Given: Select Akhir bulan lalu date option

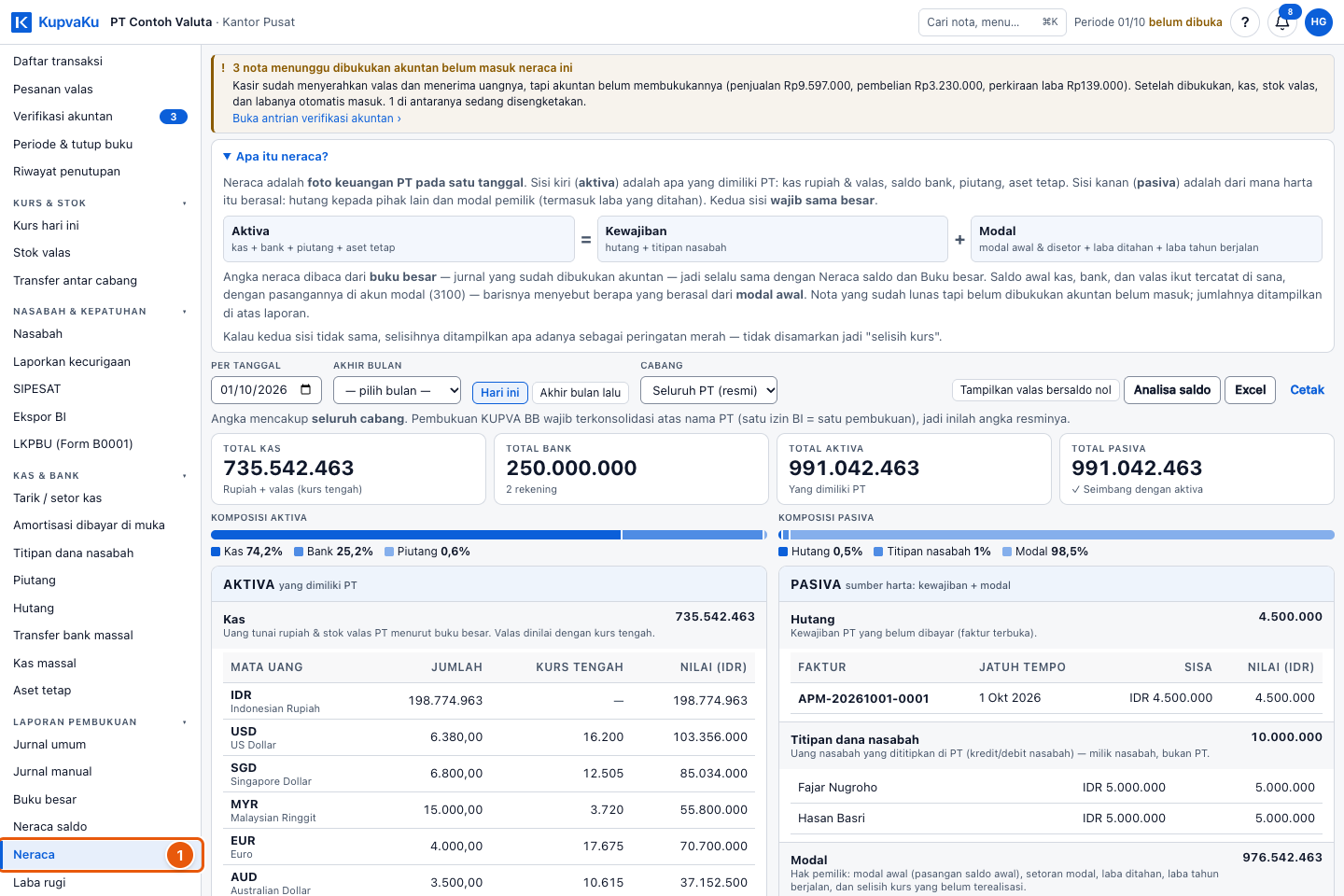Looking at the screenshot, I should pyautogui.click(x=581, y=393).
